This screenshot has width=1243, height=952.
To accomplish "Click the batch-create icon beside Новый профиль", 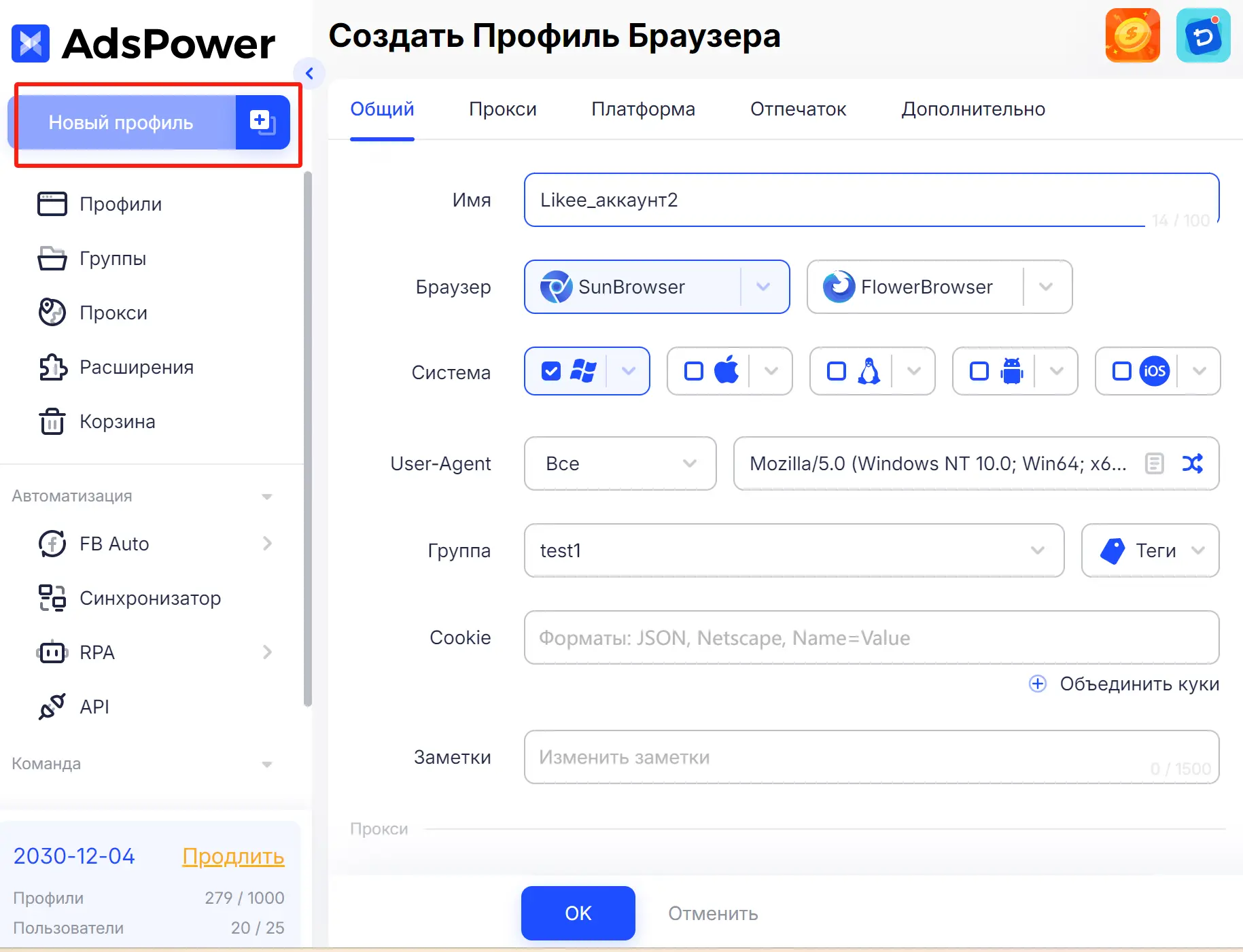I will [262, 122].
